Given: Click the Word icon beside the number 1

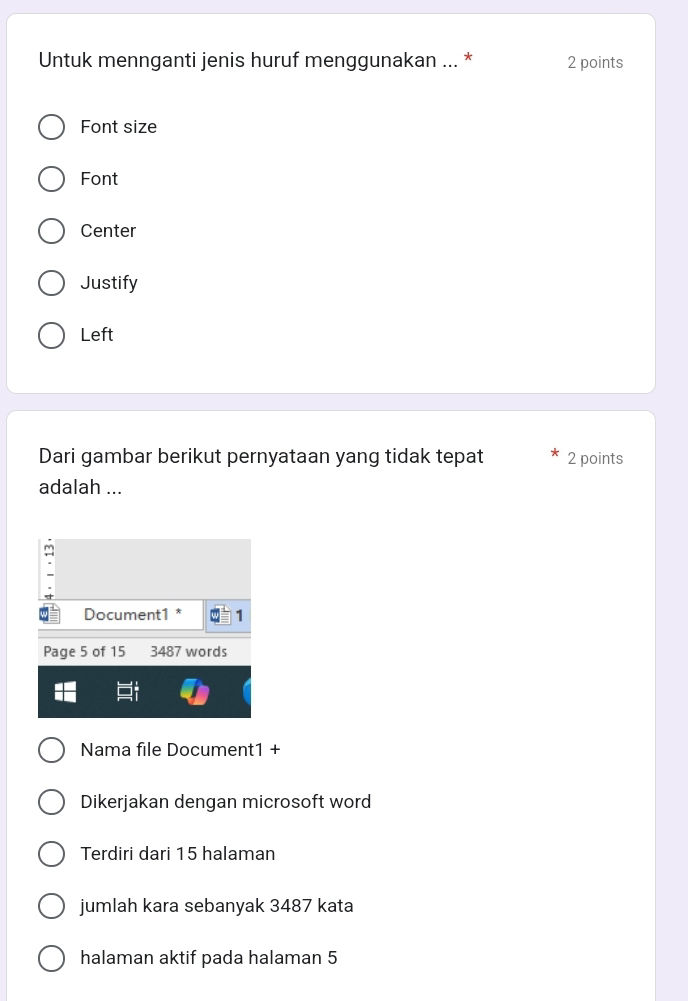Looking at the screenshot, I should tap(219, 614).
